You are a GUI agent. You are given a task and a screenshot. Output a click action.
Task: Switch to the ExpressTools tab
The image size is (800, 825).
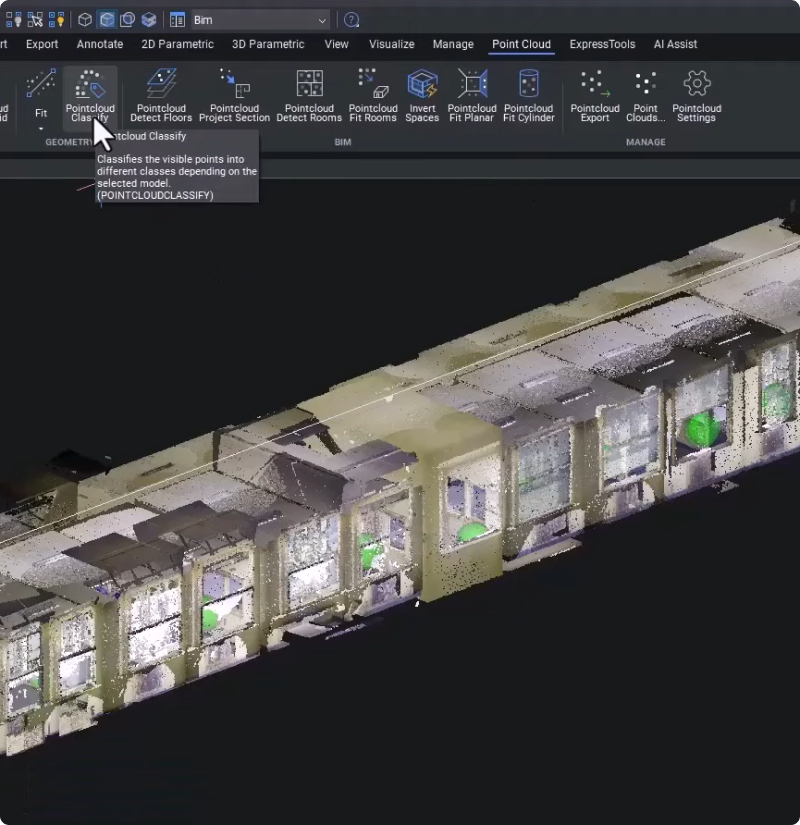pyautogui.click(x=602, y=44)
